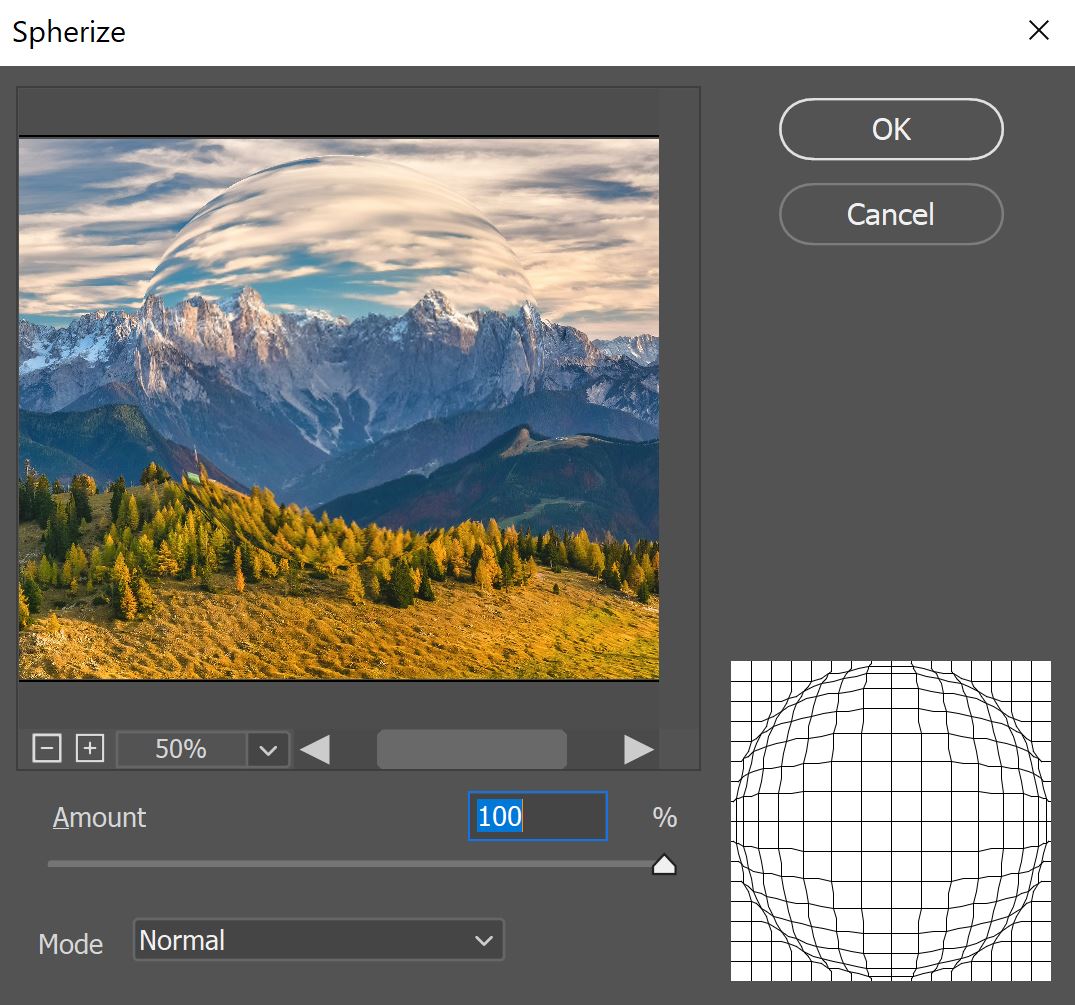Click the 50% zoom text display
Viewport: 1075px width, 1005px height.
click(180, 748)
